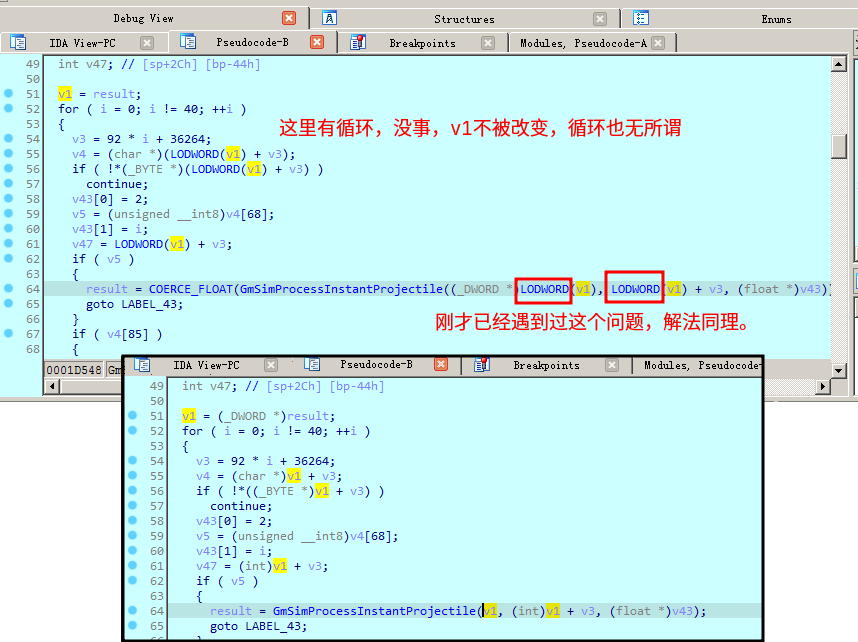This screenshot has height=642, width=858.
Task: Switch to IDA View-PC tab in lower window
Action: pos(206,365)
